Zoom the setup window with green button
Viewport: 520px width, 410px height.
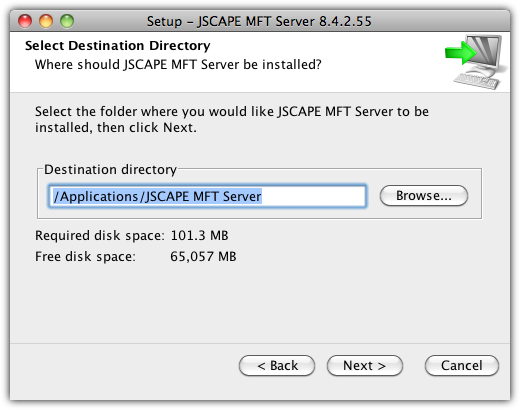(67, 21)
